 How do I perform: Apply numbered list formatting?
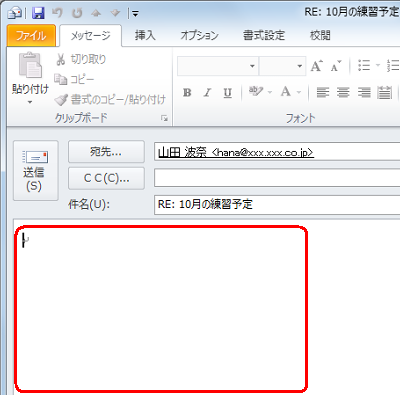pyautogui.click(x=393, y=66)
